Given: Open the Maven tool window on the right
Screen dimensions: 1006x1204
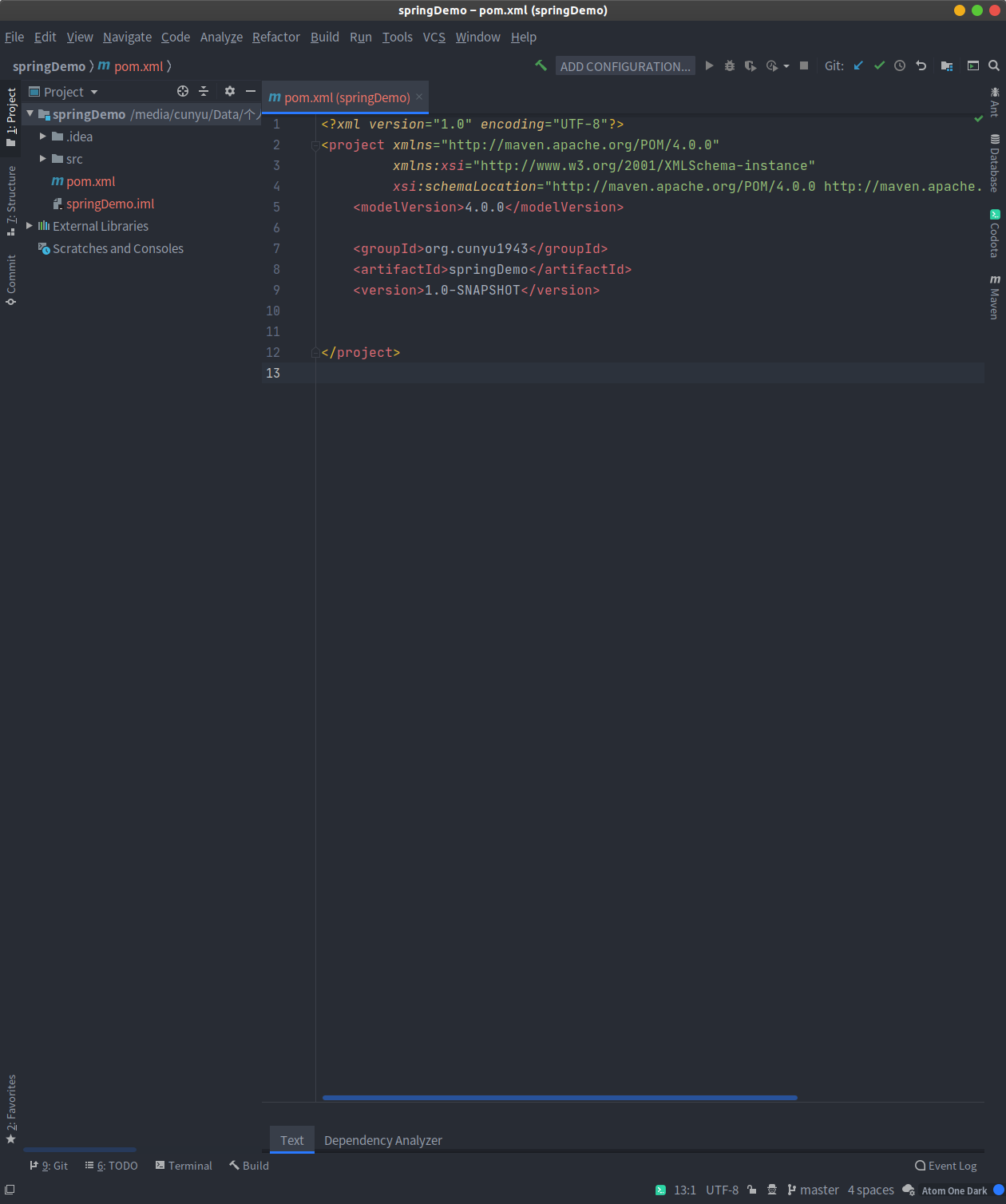Looking at the screenshot, I should coord(993,295).
